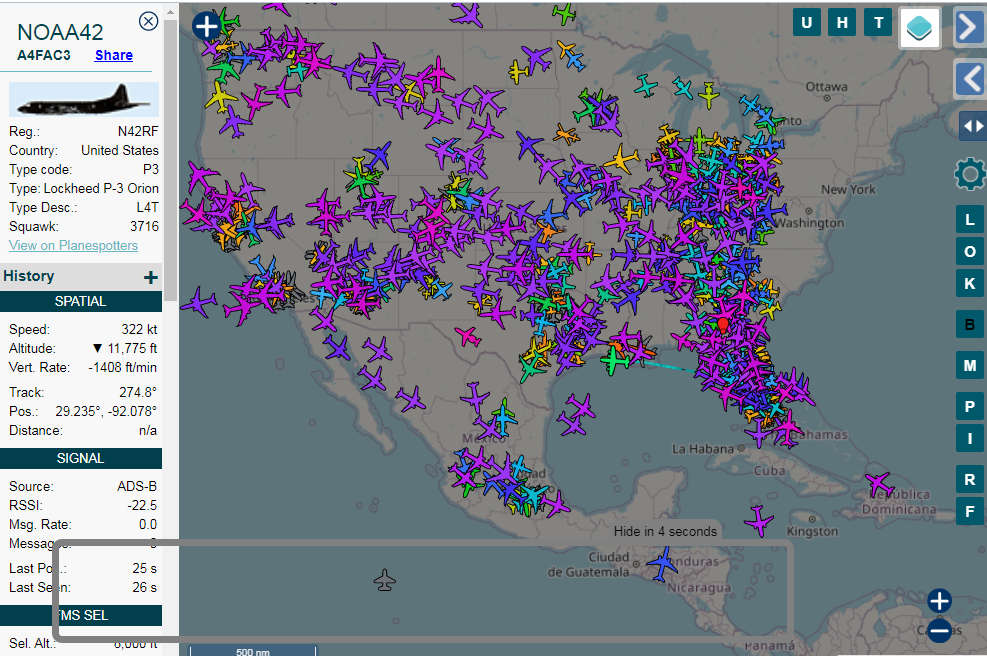Screen dimensions: 987x656
Task: Select the blue aircraft over Honduras
Action: click(662, 563)
